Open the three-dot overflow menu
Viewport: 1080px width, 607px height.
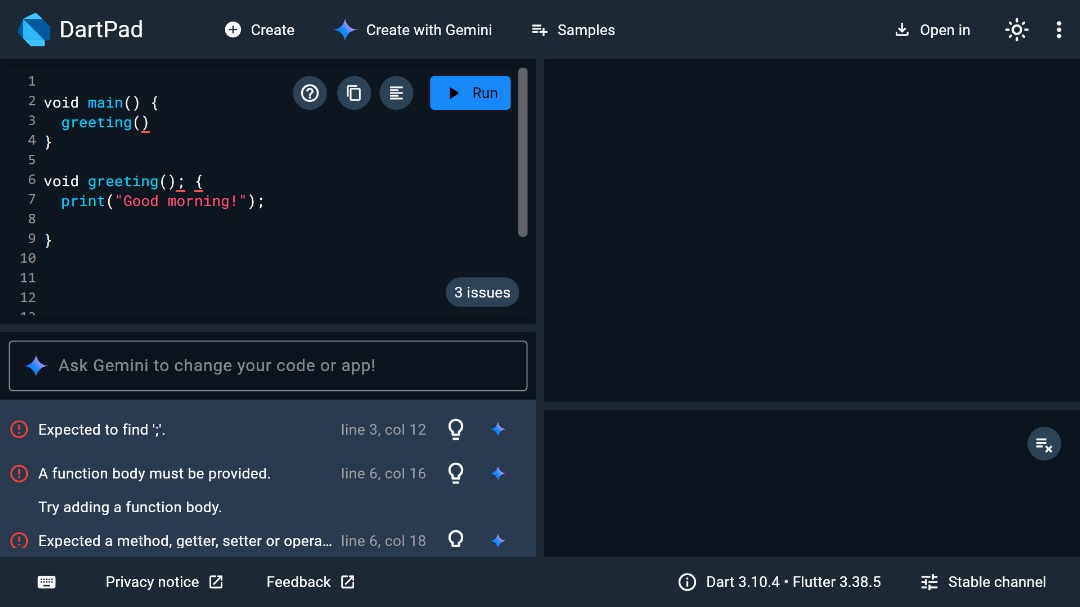(1059, 30)
